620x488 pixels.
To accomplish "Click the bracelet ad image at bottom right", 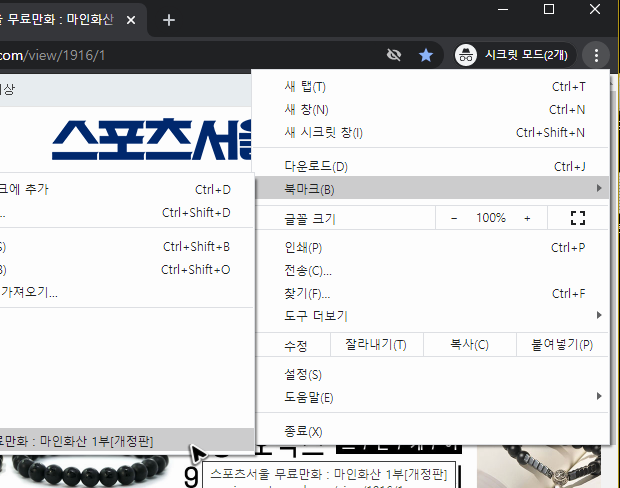I will pyautogui.click(x=539, y=467).
